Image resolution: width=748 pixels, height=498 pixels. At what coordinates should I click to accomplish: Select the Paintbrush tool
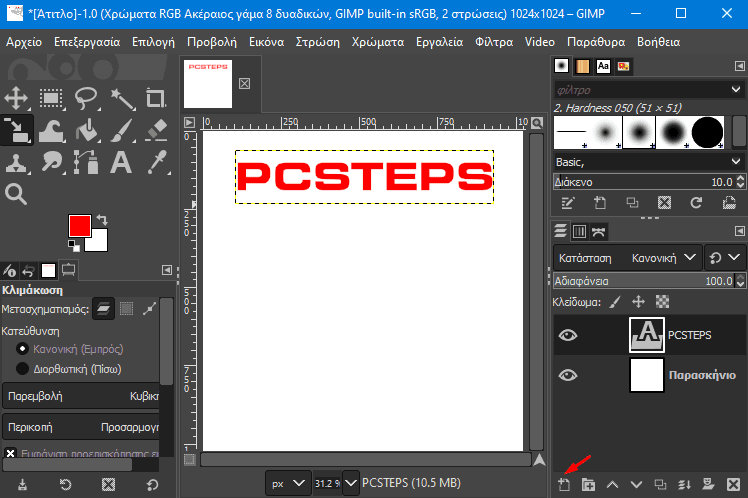[122, 130]
